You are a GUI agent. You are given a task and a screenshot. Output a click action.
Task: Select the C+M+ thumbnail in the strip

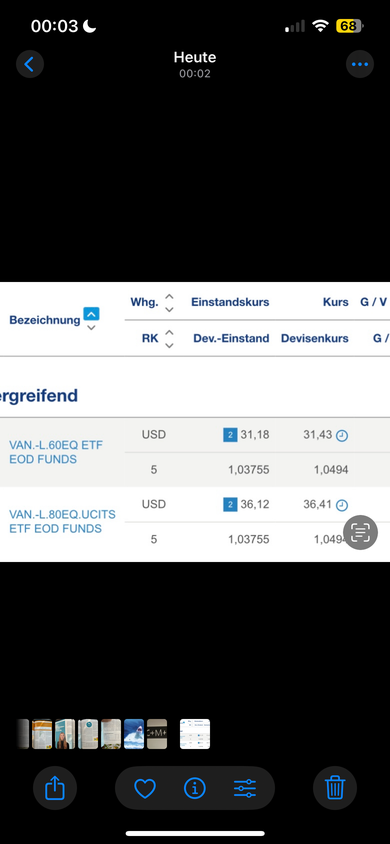(x=157, y=734)
